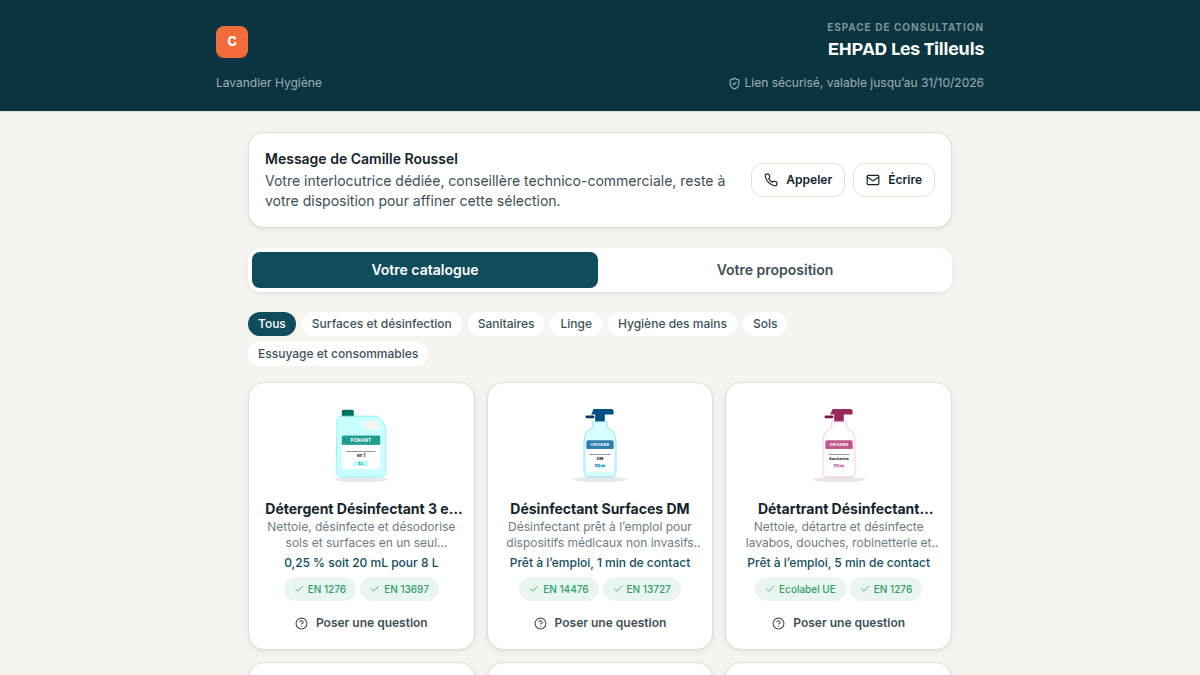Viewport: 1200px width, 675px height.
Task: Filter products by Linge
Action: click(576, 324)
